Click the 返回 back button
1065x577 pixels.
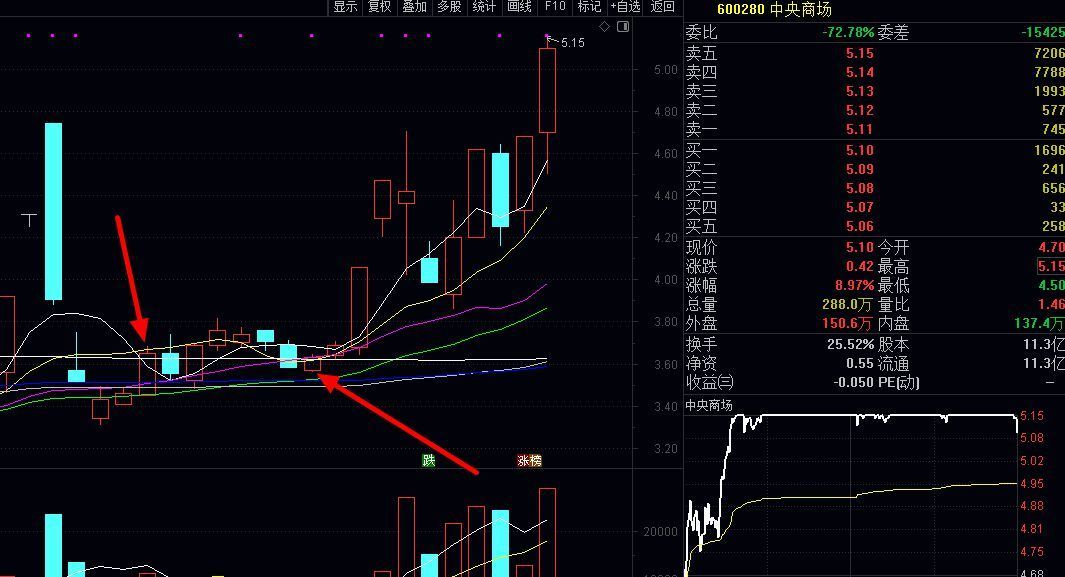click(x=663, y=7)
